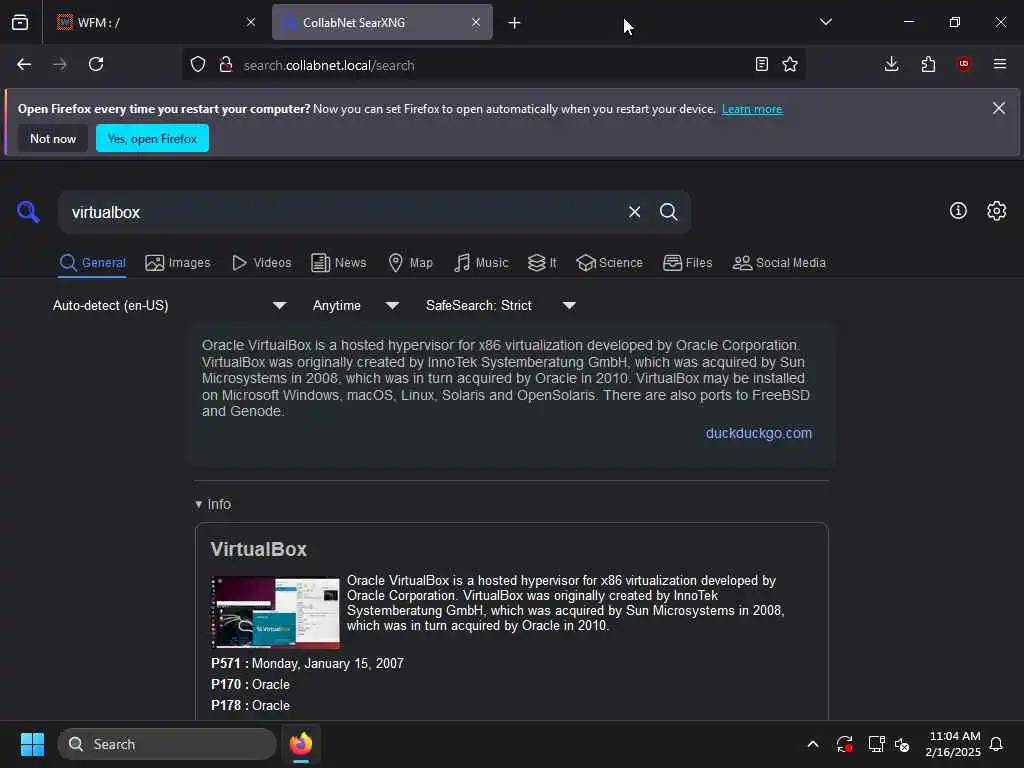Switch to Images category

pos(178,263)
